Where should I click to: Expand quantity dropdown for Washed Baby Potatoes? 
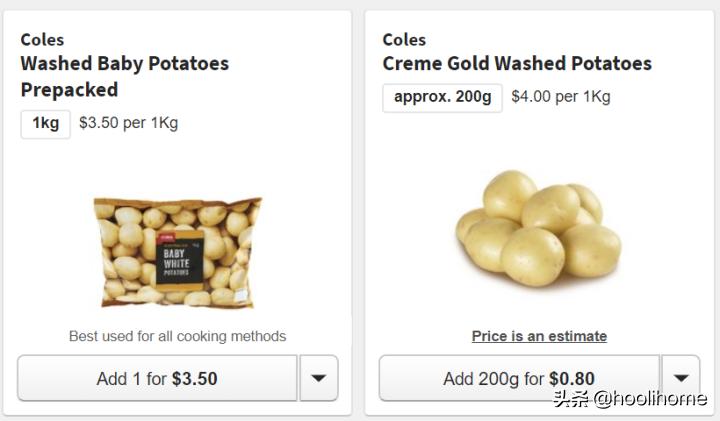(319, 379)
